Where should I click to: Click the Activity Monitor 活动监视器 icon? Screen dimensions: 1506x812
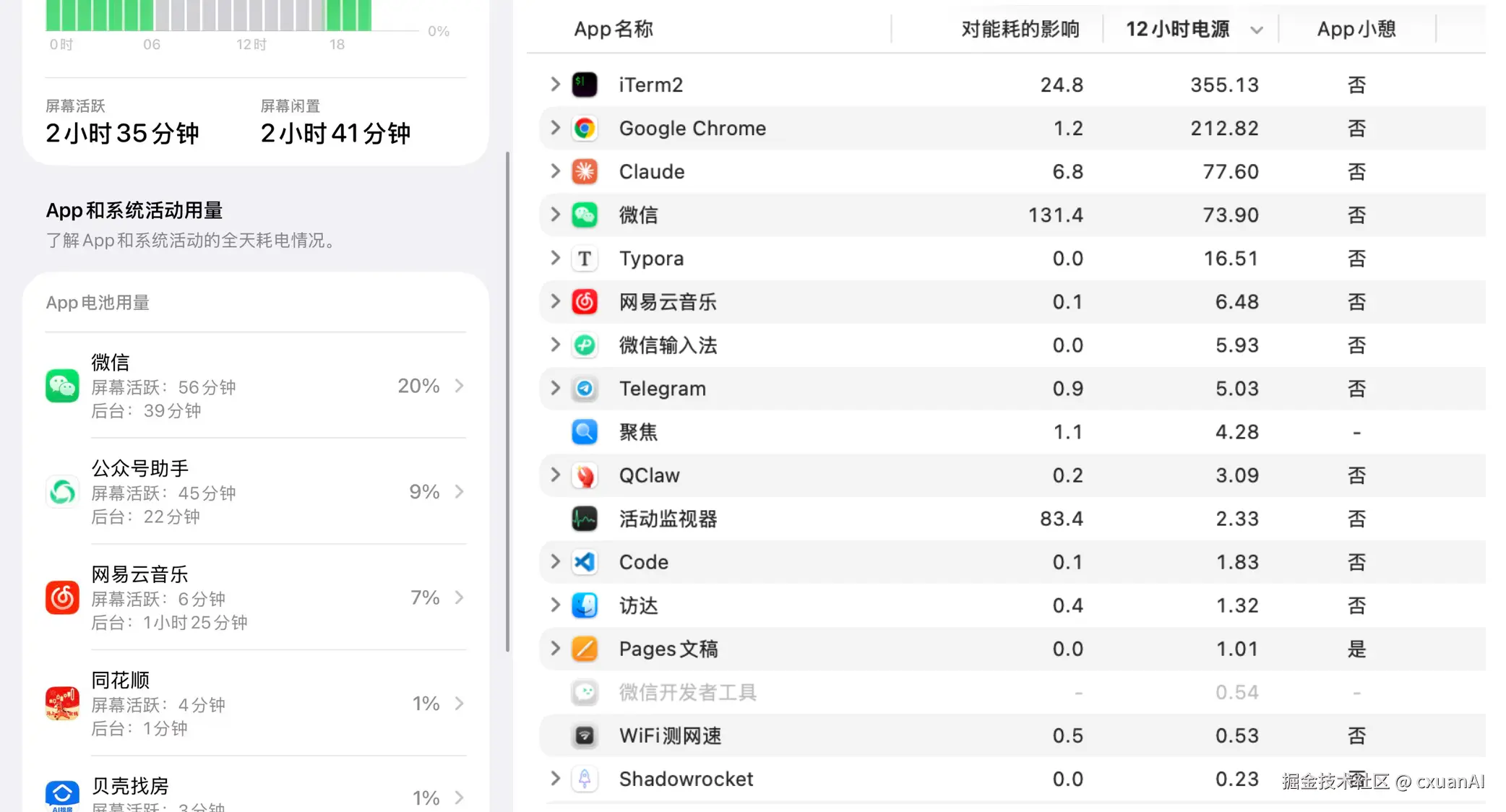pos(584,519)
